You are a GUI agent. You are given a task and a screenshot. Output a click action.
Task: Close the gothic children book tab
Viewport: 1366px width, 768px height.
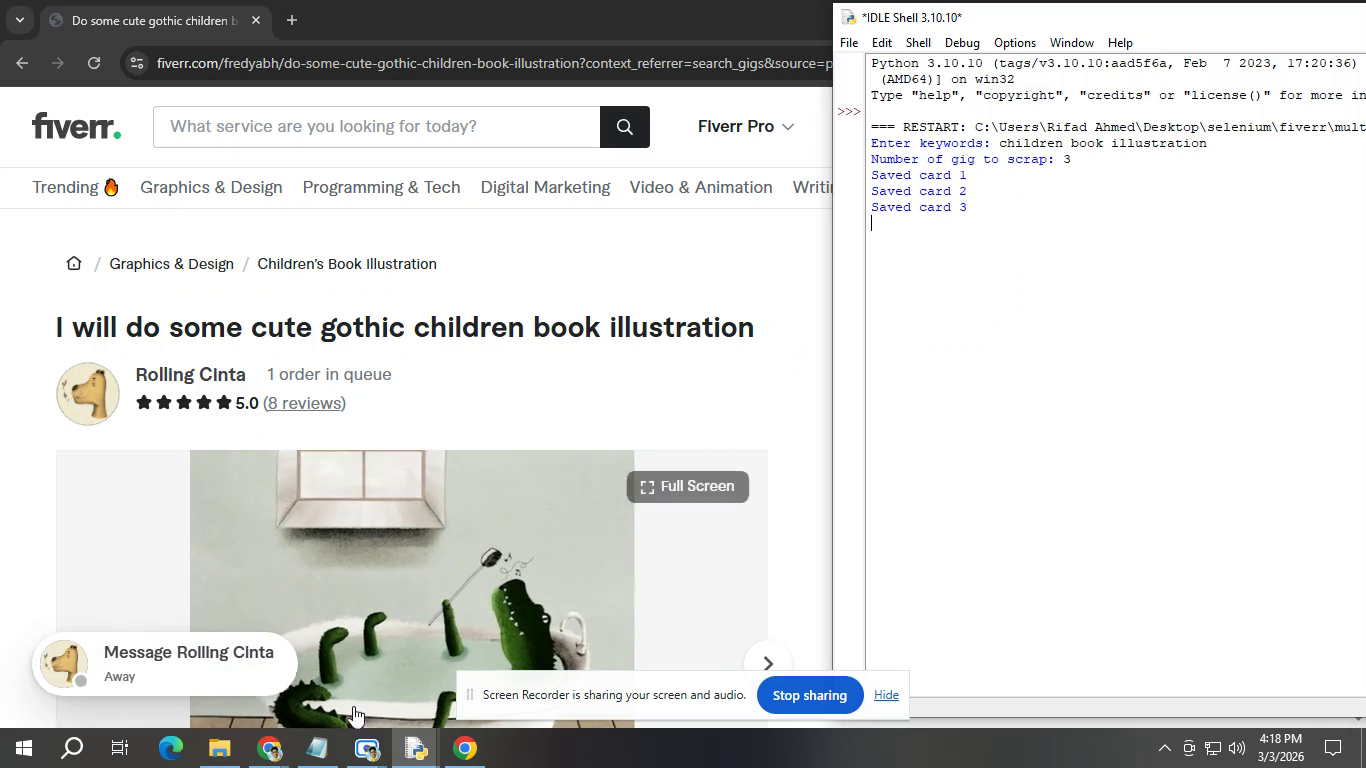[x=256, y=20]
